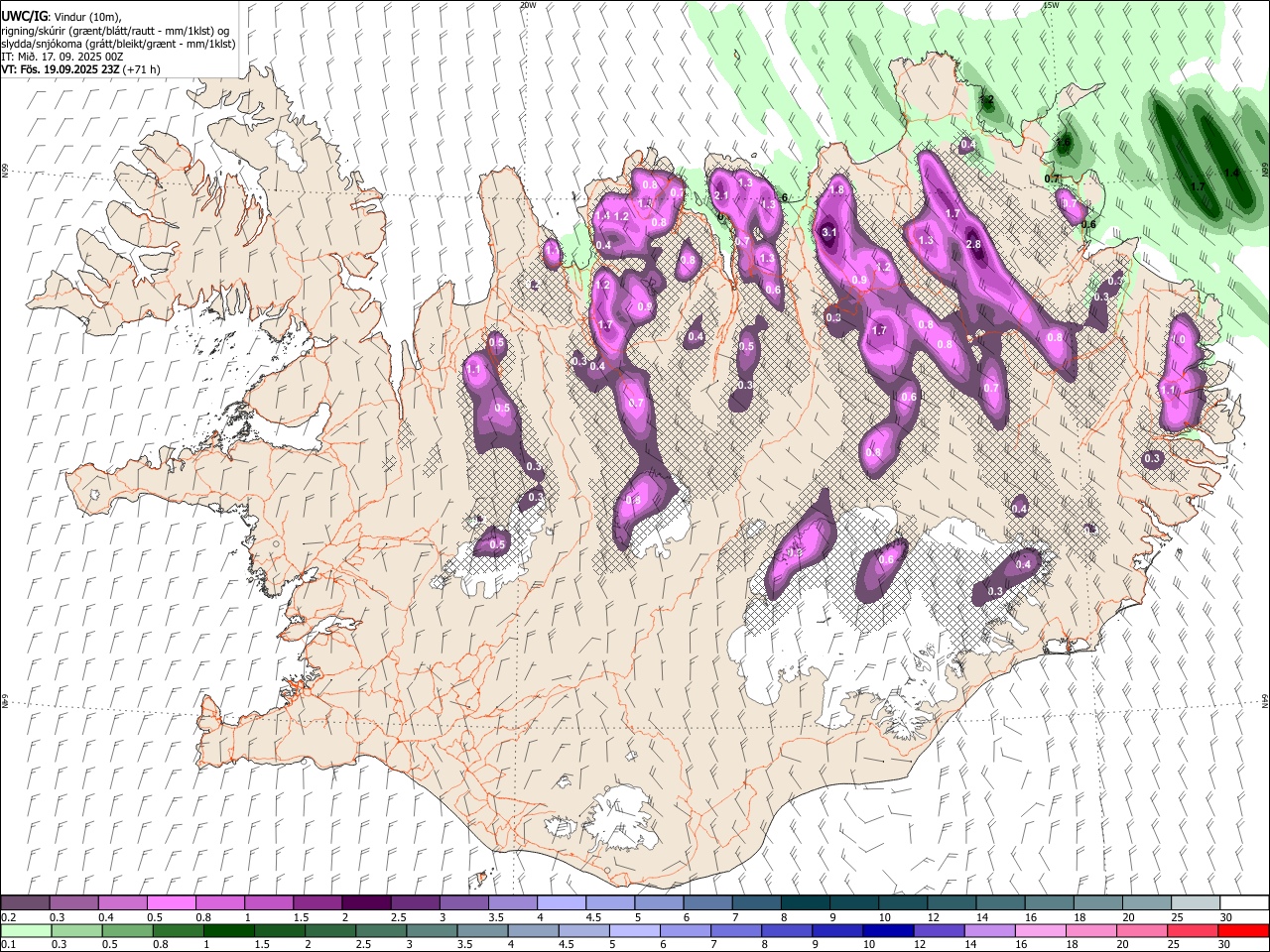Image resolution: width=1270 pixels, height=952 pixels.
Task: Click the 3.1 snowfall value on the map
Action: [x=829, y=232]
